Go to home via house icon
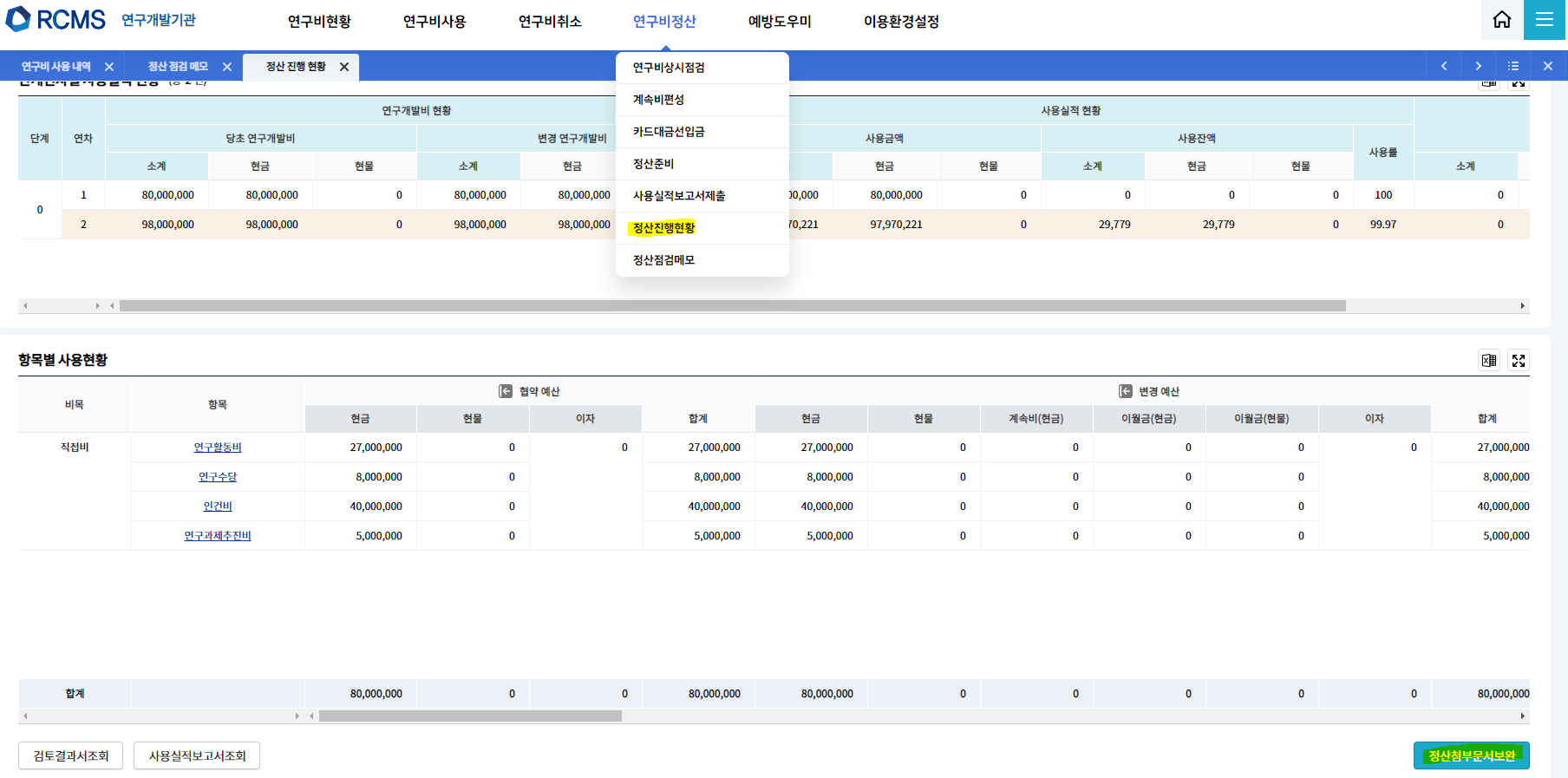The image size is (1568, 778). [1502, 19]
